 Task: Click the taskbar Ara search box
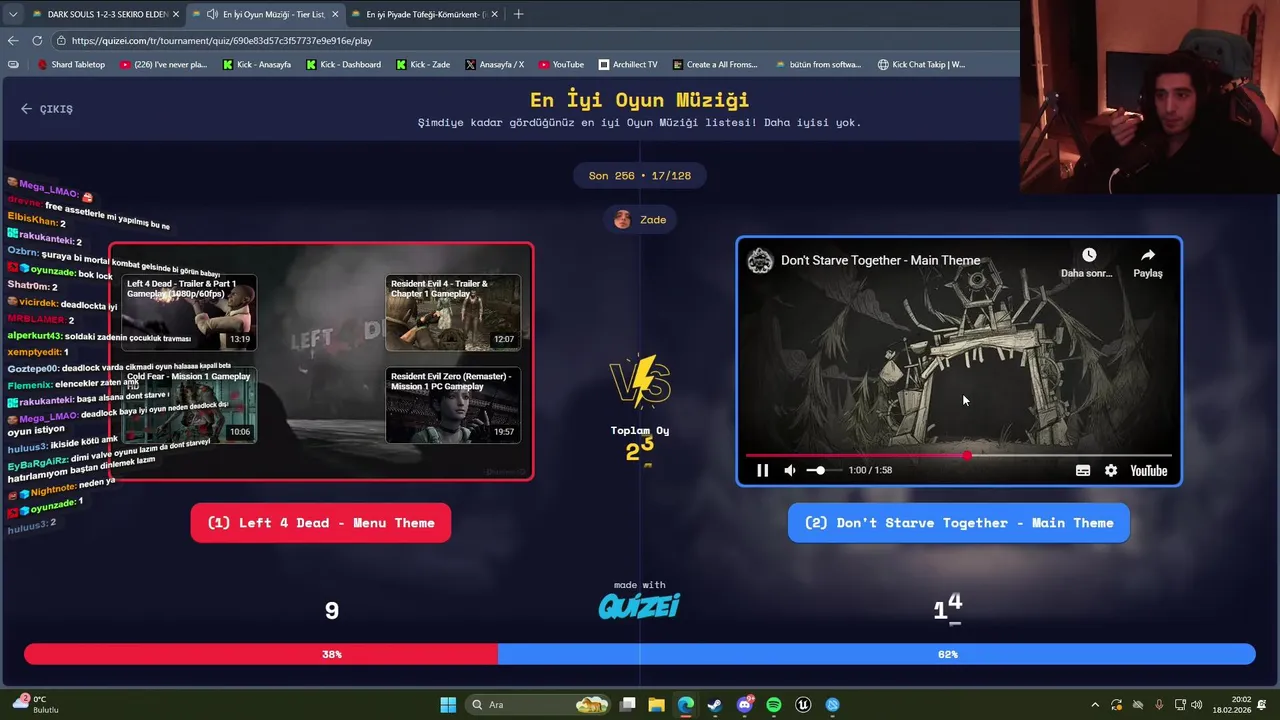(x=538, y=705)
